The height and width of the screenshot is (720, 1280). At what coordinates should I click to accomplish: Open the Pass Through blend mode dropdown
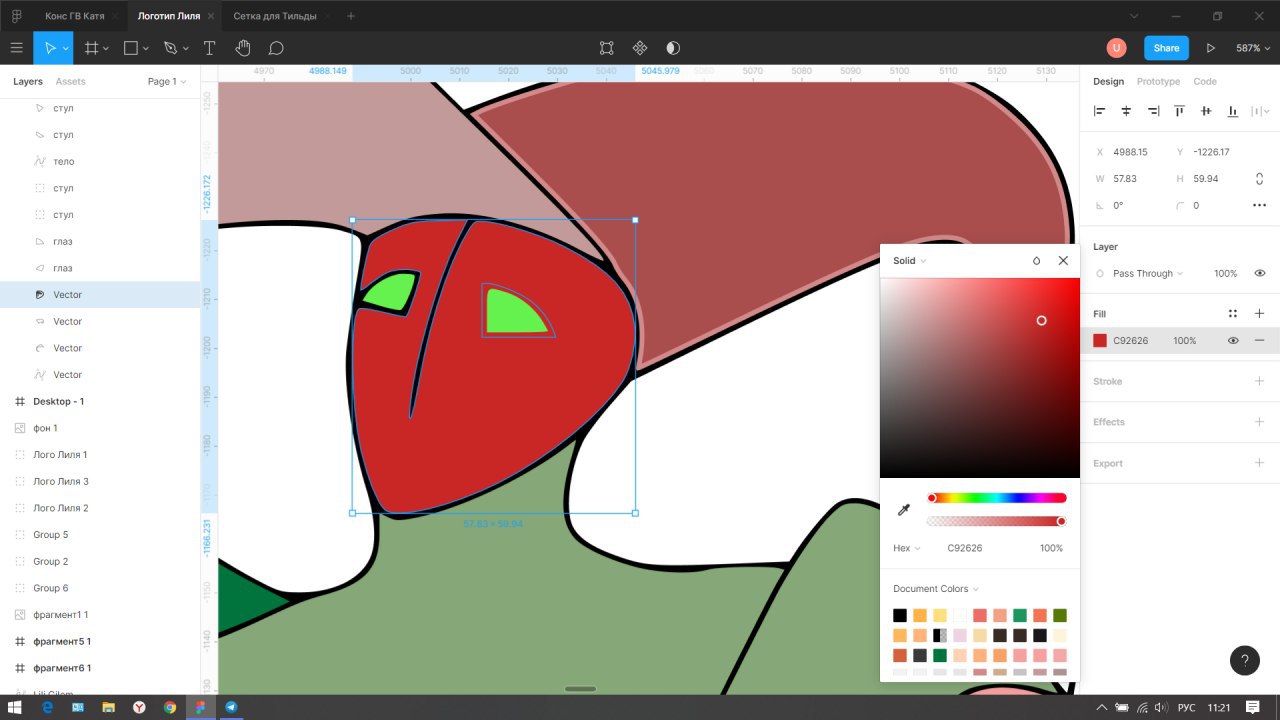point(1148,273)
